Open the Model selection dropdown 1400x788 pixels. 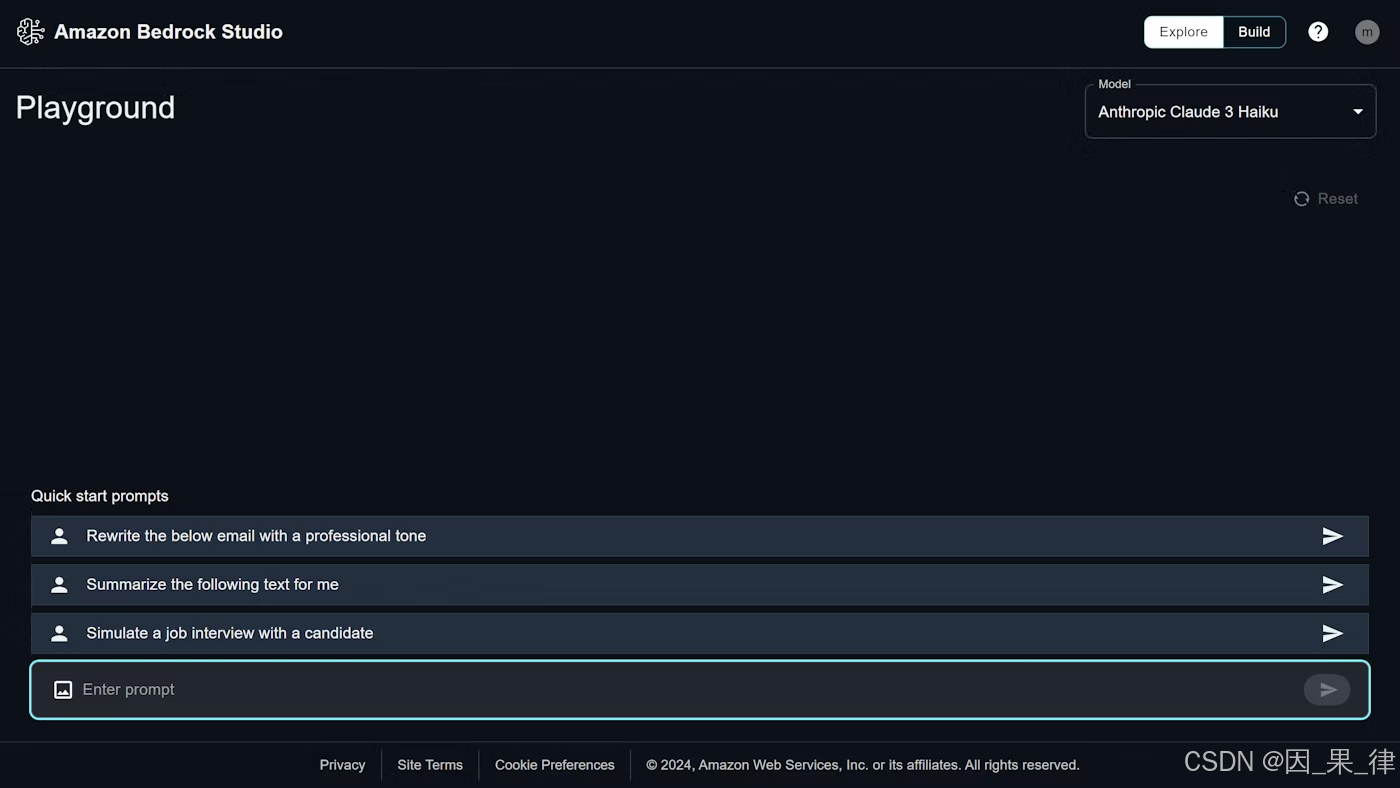pos(1230,111)
